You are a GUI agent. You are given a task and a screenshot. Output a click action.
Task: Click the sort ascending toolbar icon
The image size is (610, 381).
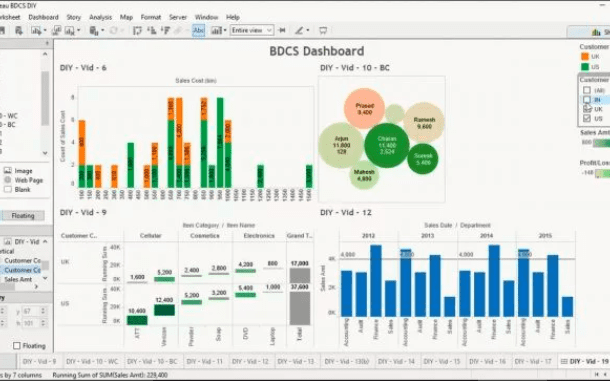pyautogui.click(x=152, y=30)
